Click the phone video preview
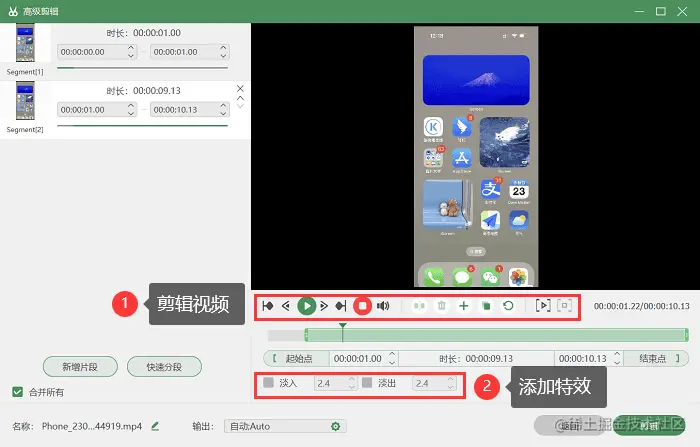 [476, 156]
